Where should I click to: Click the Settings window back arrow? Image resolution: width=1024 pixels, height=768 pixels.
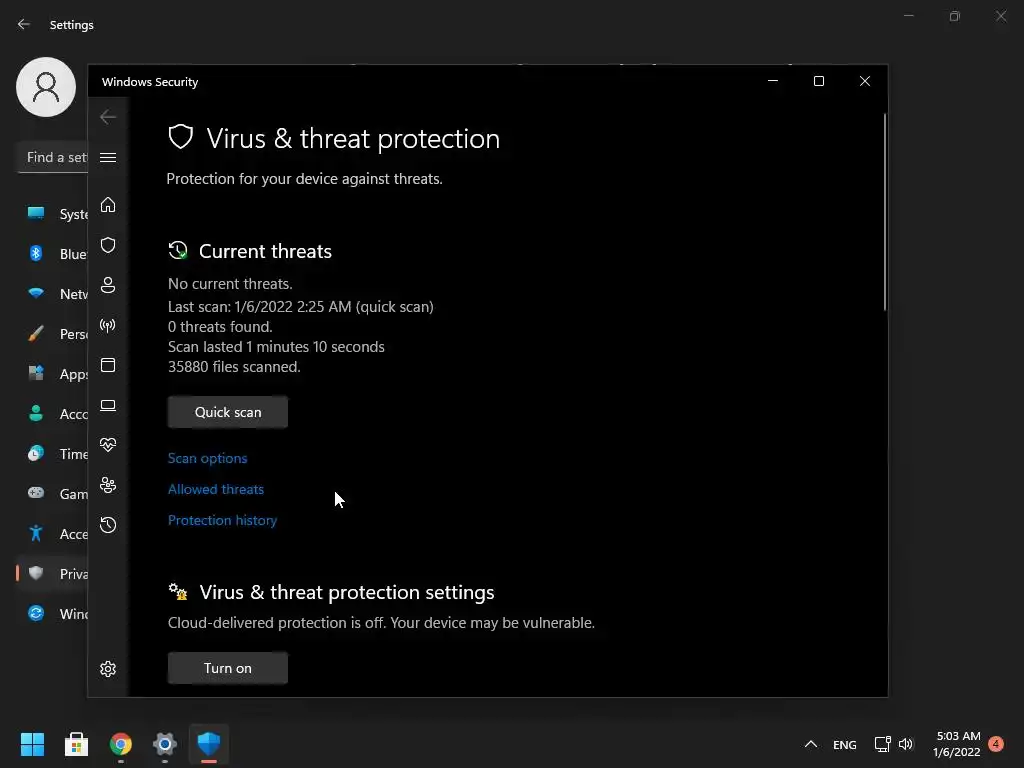point(24,24)
